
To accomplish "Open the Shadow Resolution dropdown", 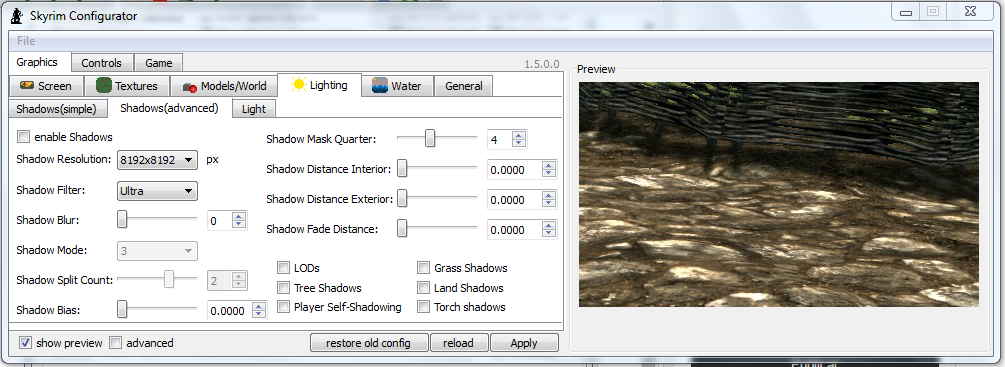I will coord(157,160).
